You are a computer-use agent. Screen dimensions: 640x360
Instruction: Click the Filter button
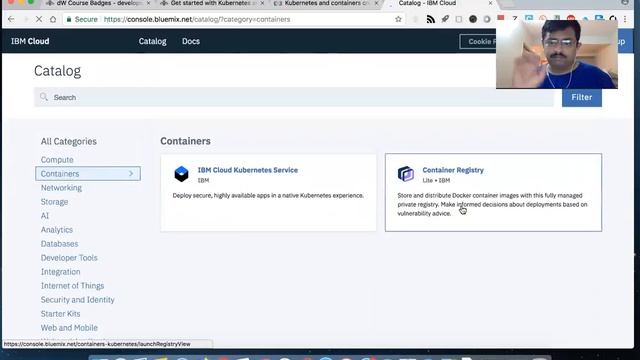582,97
